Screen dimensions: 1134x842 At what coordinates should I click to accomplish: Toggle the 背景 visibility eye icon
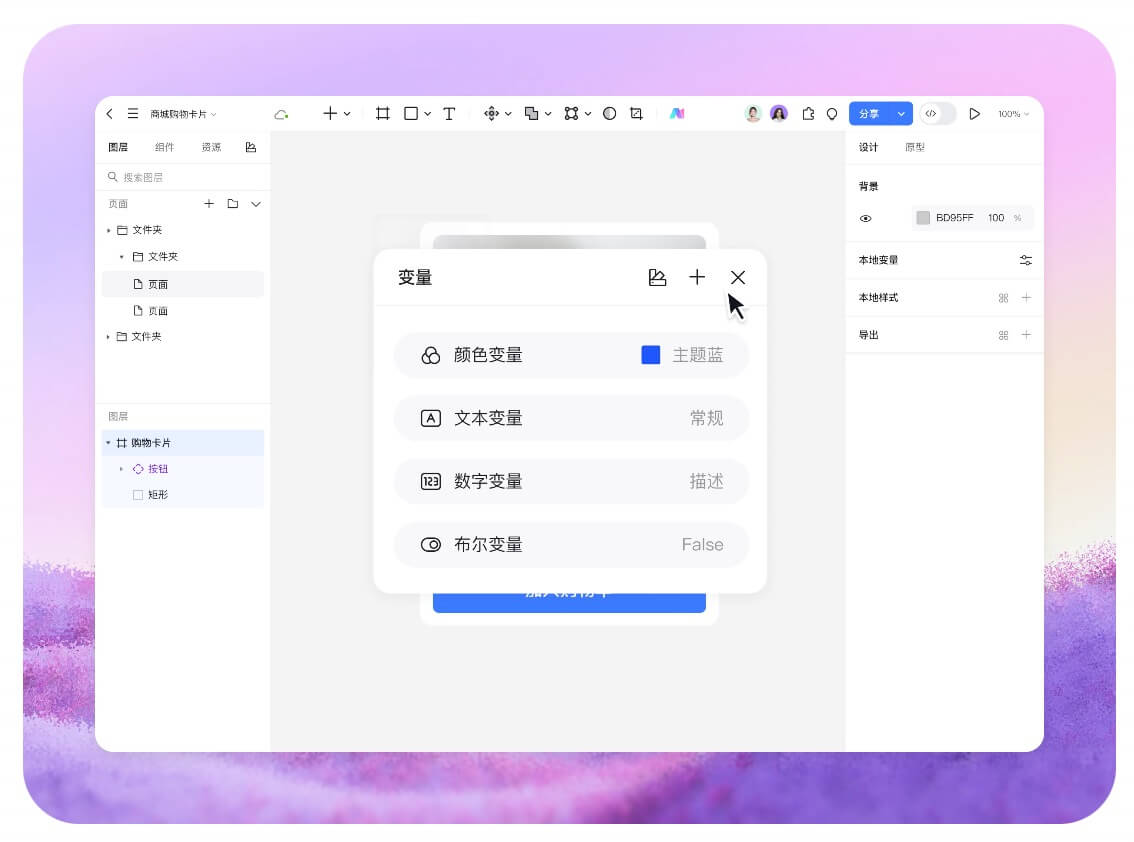point(866,218)
